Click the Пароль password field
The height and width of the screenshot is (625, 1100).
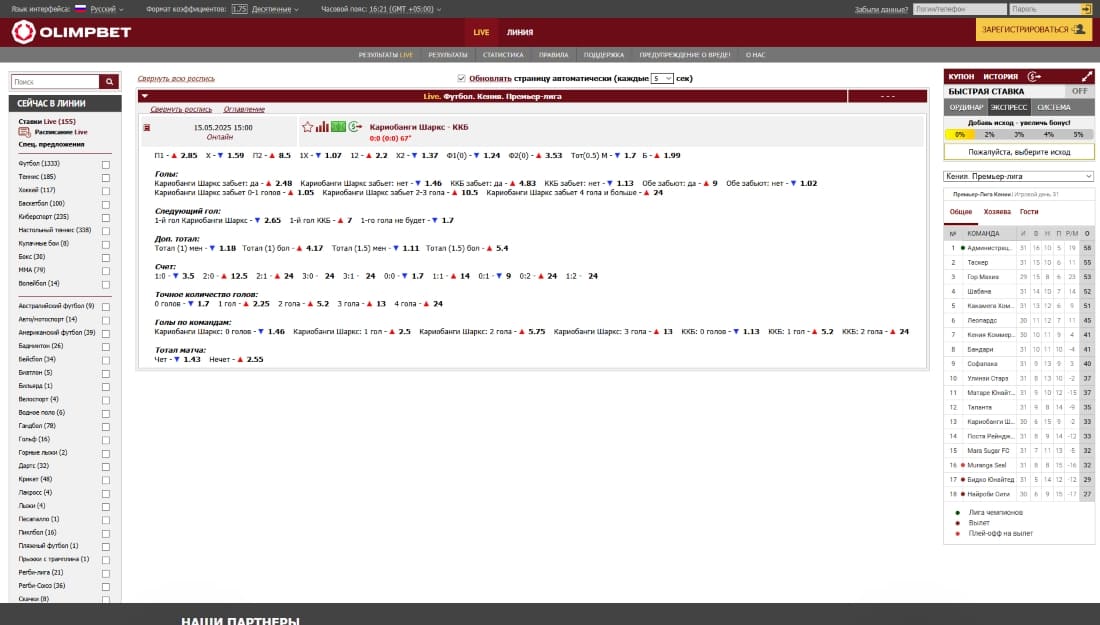pyautogui.click(x=1045, y=9)
